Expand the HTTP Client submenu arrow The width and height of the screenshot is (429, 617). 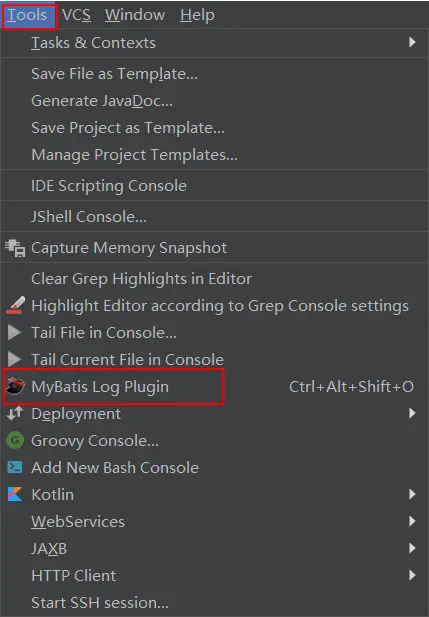[412, 575]
